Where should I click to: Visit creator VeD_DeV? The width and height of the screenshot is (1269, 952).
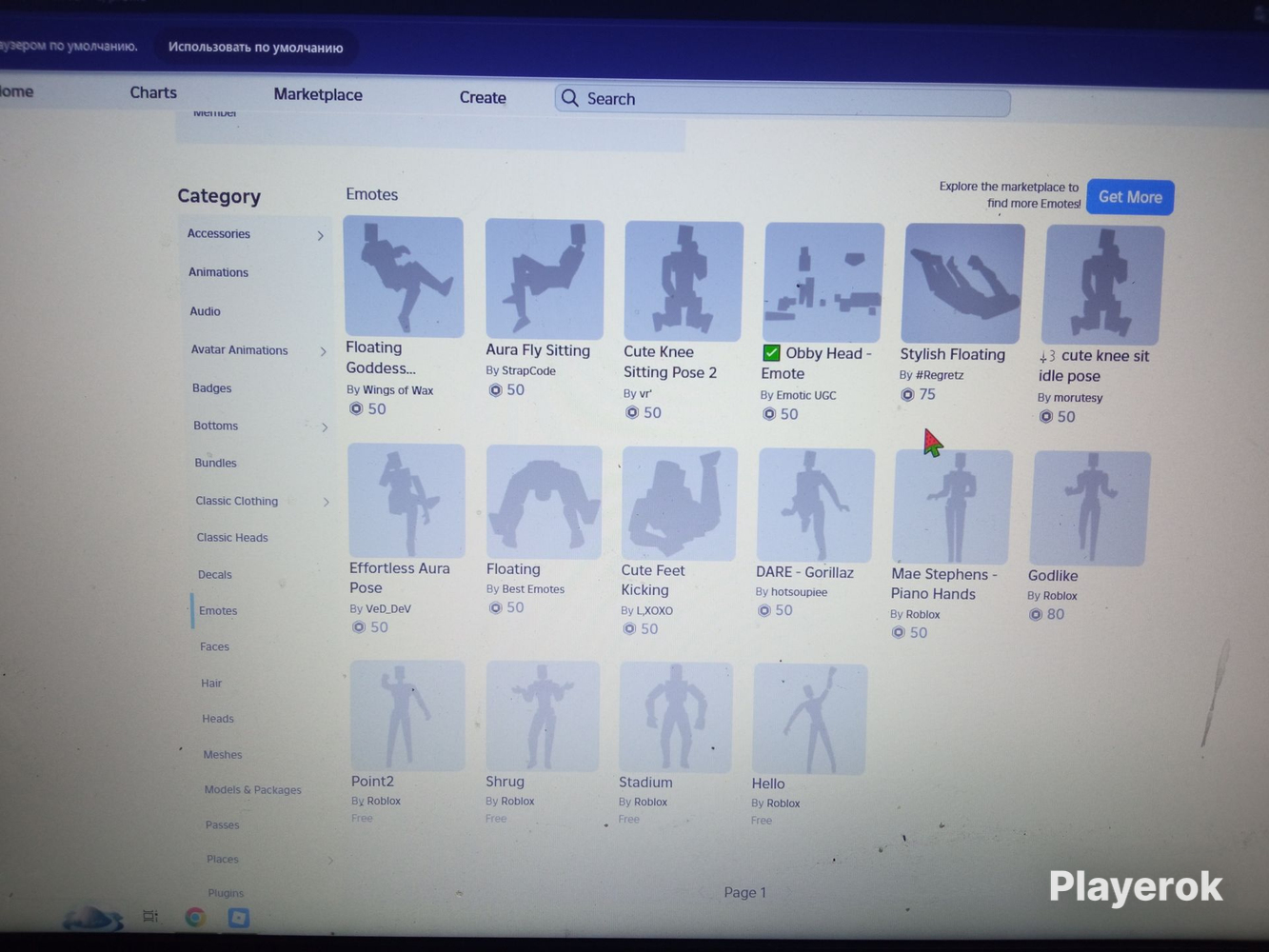(x=388, y=609)
